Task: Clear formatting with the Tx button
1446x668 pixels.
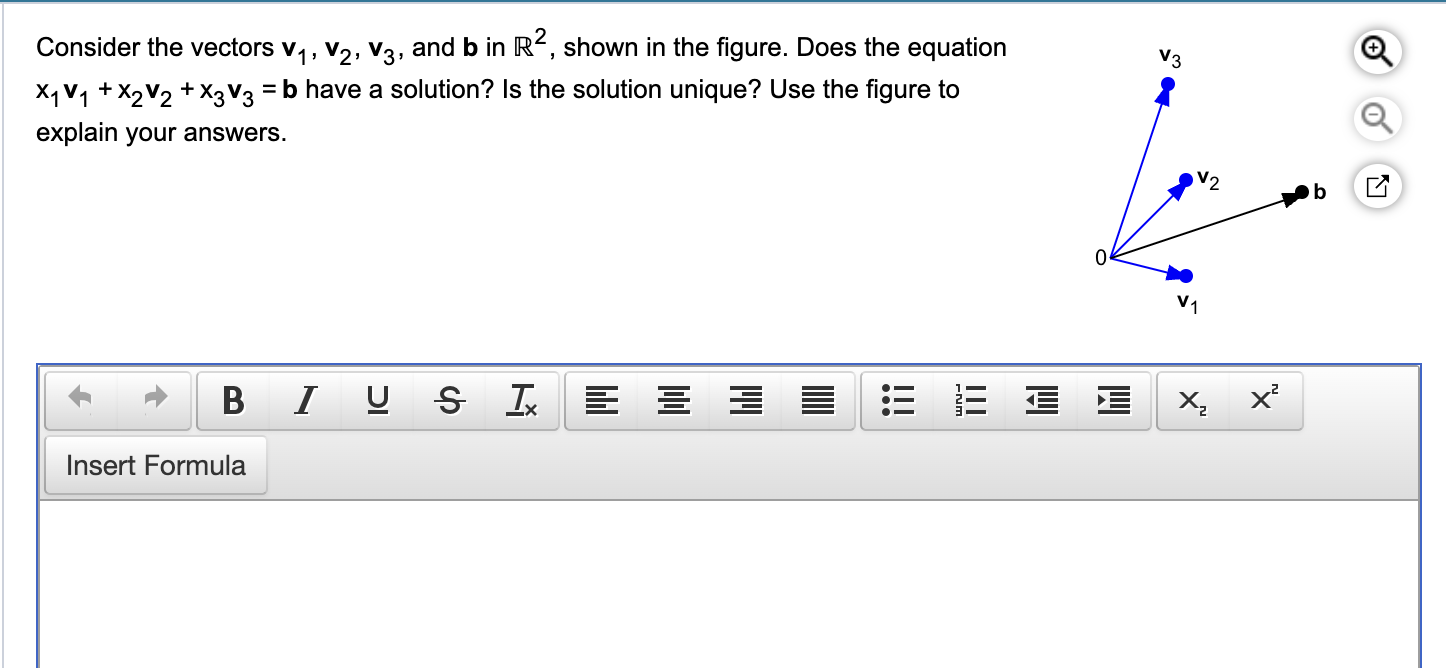Action: [521, 402]
